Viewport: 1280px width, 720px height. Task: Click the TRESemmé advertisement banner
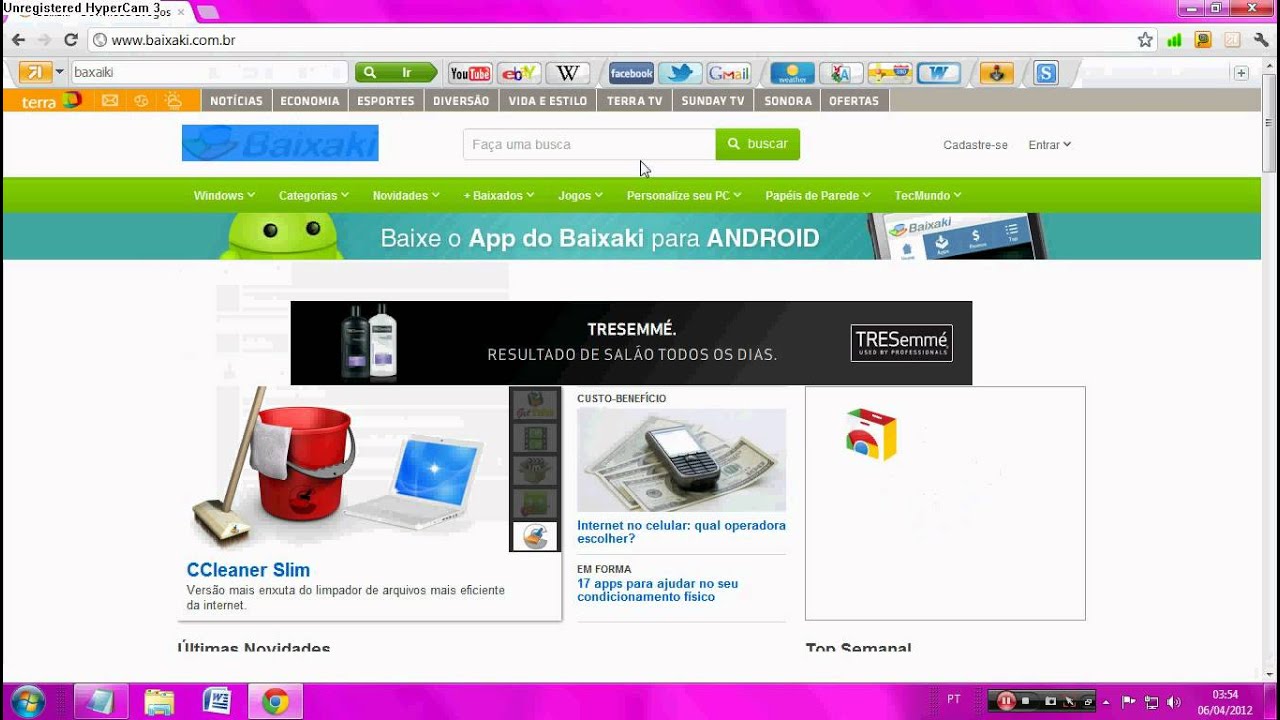pyautogui.click(x=631, y=343)
